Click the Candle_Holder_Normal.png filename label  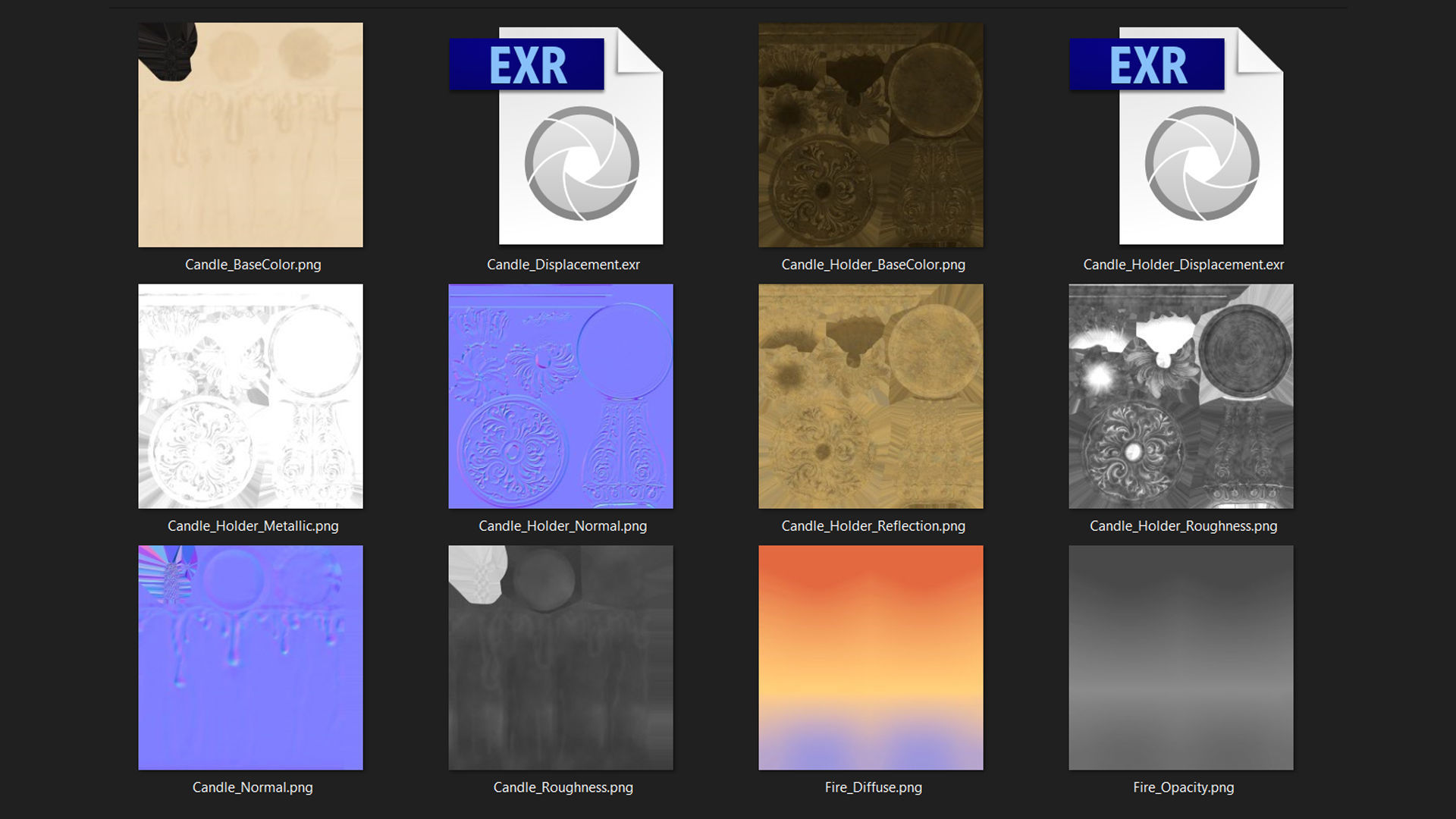pyautogui.click(x=563, y=526)
